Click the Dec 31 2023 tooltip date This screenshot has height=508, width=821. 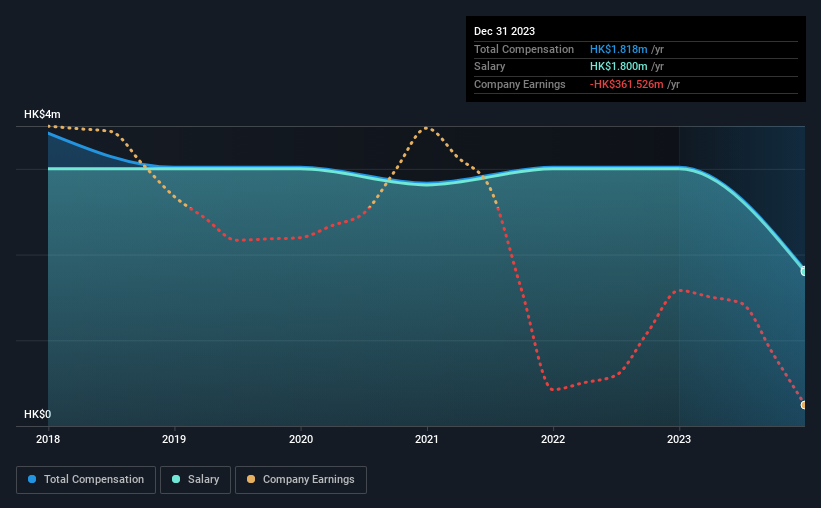(504, 31)
